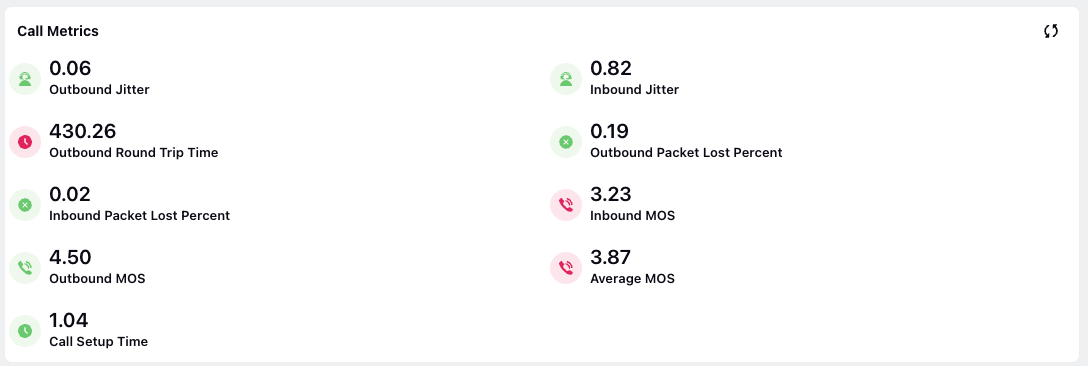Click the green clock icon for Call Setup Time
The width and height of the screenshot is (1088, 366).
tap(25, 331)
